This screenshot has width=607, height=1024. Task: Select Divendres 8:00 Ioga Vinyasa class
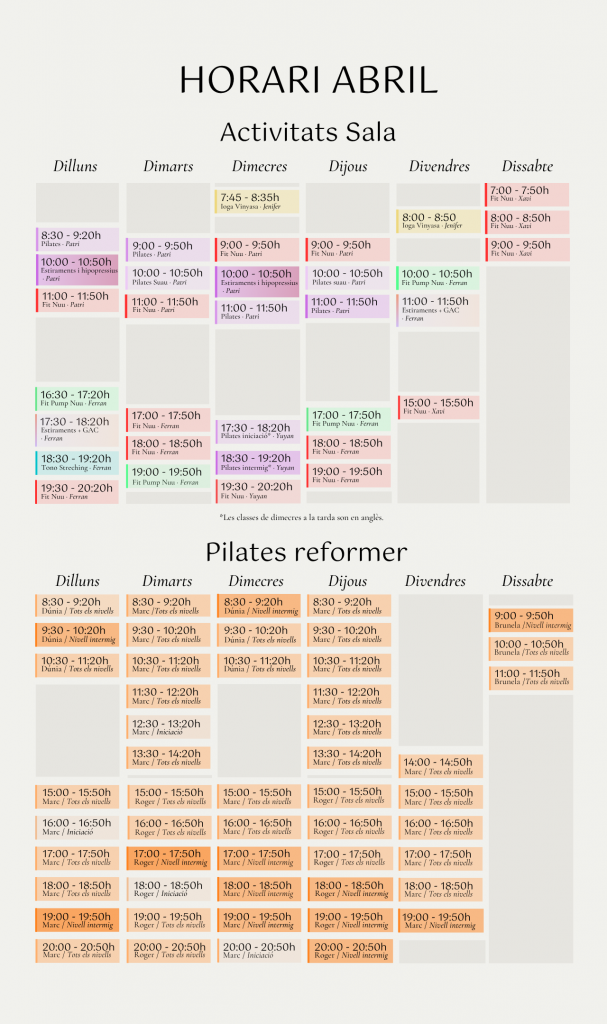click(439, 221)
